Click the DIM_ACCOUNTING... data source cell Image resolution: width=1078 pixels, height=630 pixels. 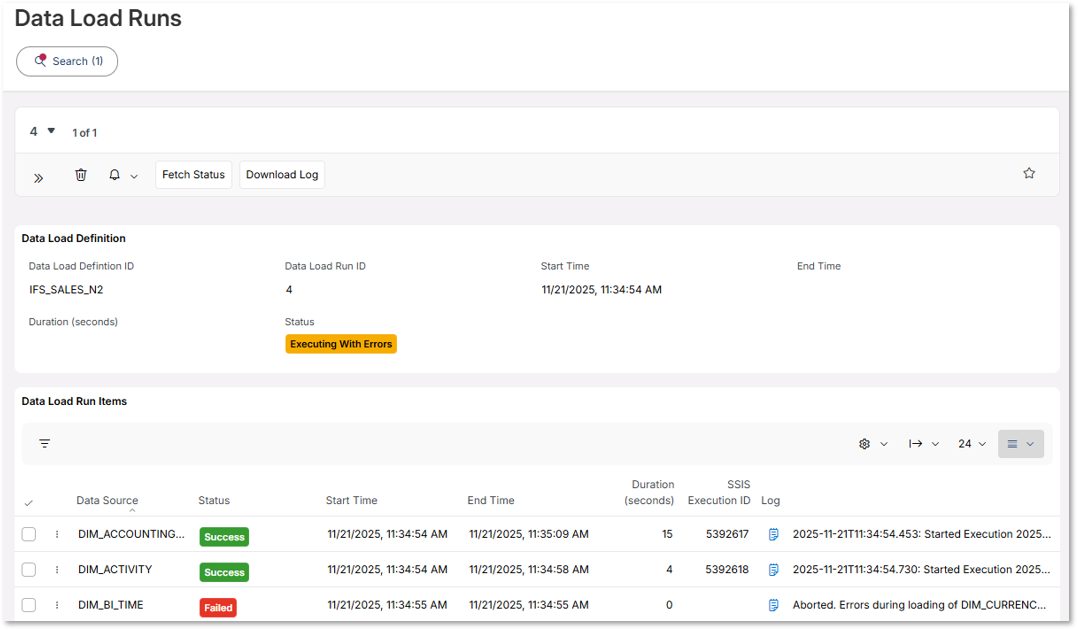point(131,534)
